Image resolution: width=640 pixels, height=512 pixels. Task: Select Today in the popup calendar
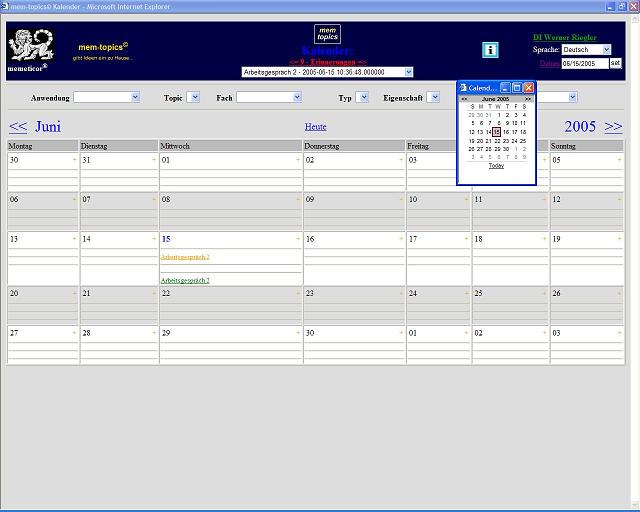click(496, 165)
